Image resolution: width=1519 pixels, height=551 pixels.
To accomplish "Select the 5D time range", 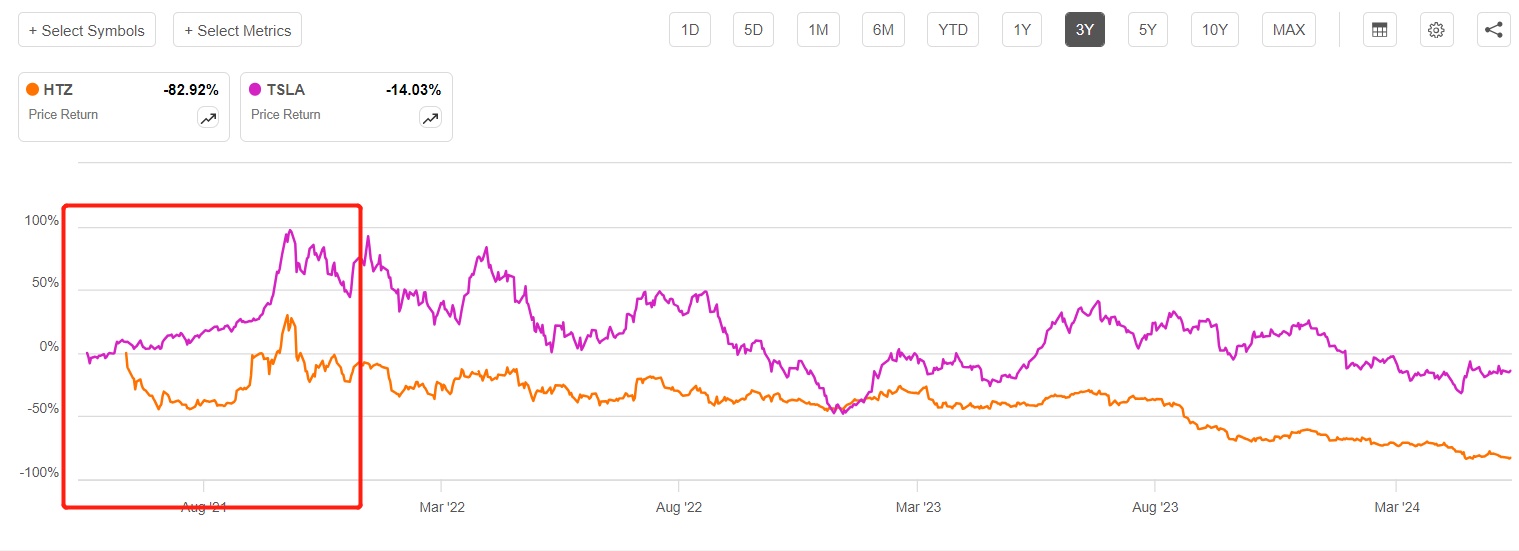I will pos(753,30).
